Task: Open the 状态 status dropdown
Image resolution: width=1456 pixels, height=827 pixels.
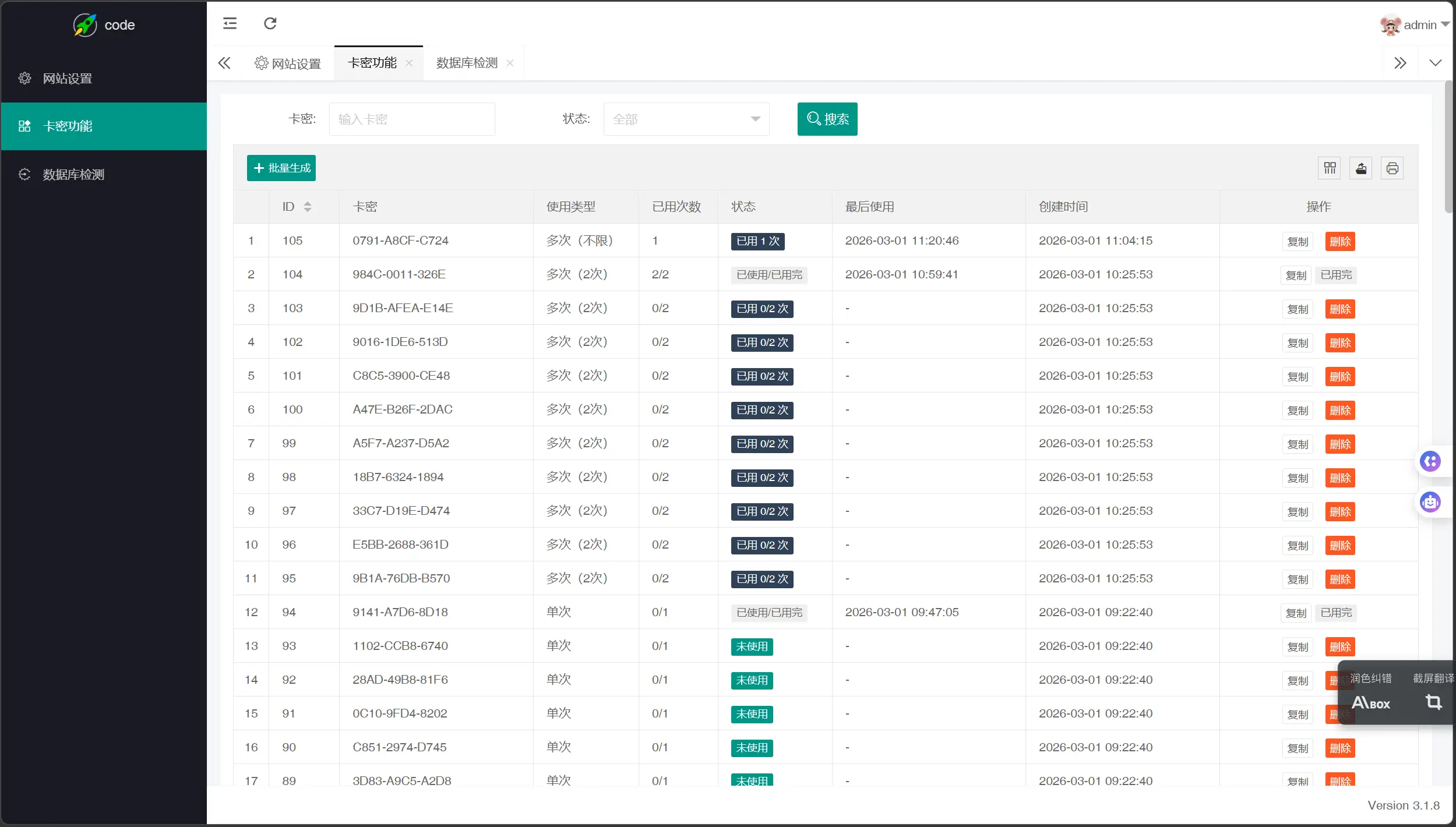Action: tap(686, 119)
